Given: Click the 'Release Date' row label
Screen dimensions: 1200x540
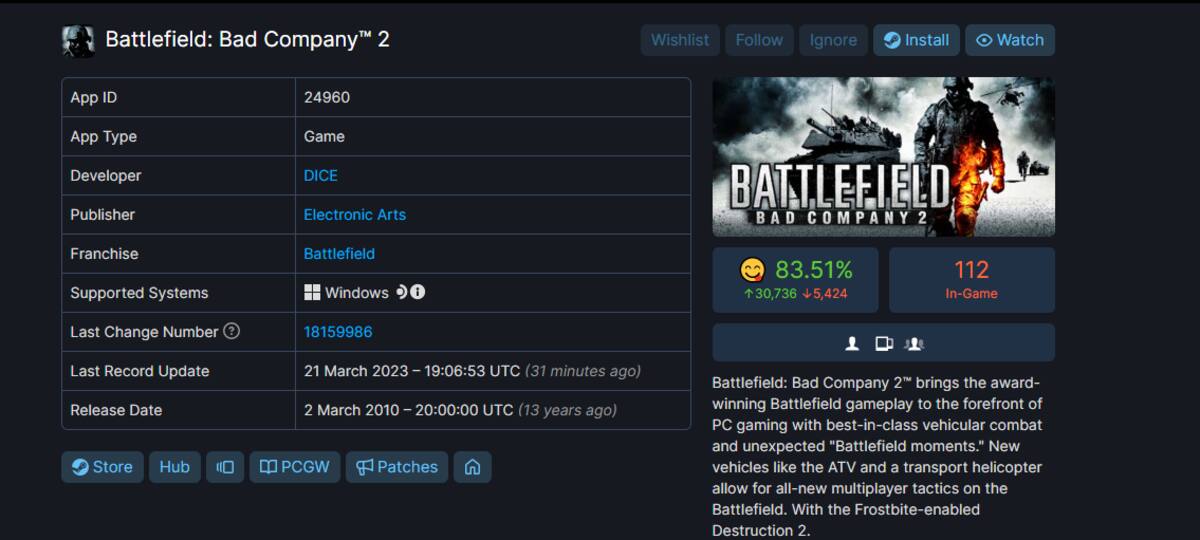Looking at the screenshot, I should [116, 409].
